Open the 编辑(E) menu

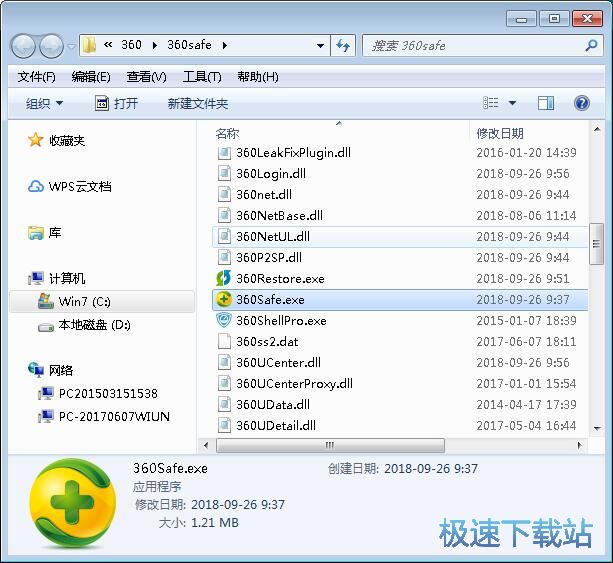[91, 77]
